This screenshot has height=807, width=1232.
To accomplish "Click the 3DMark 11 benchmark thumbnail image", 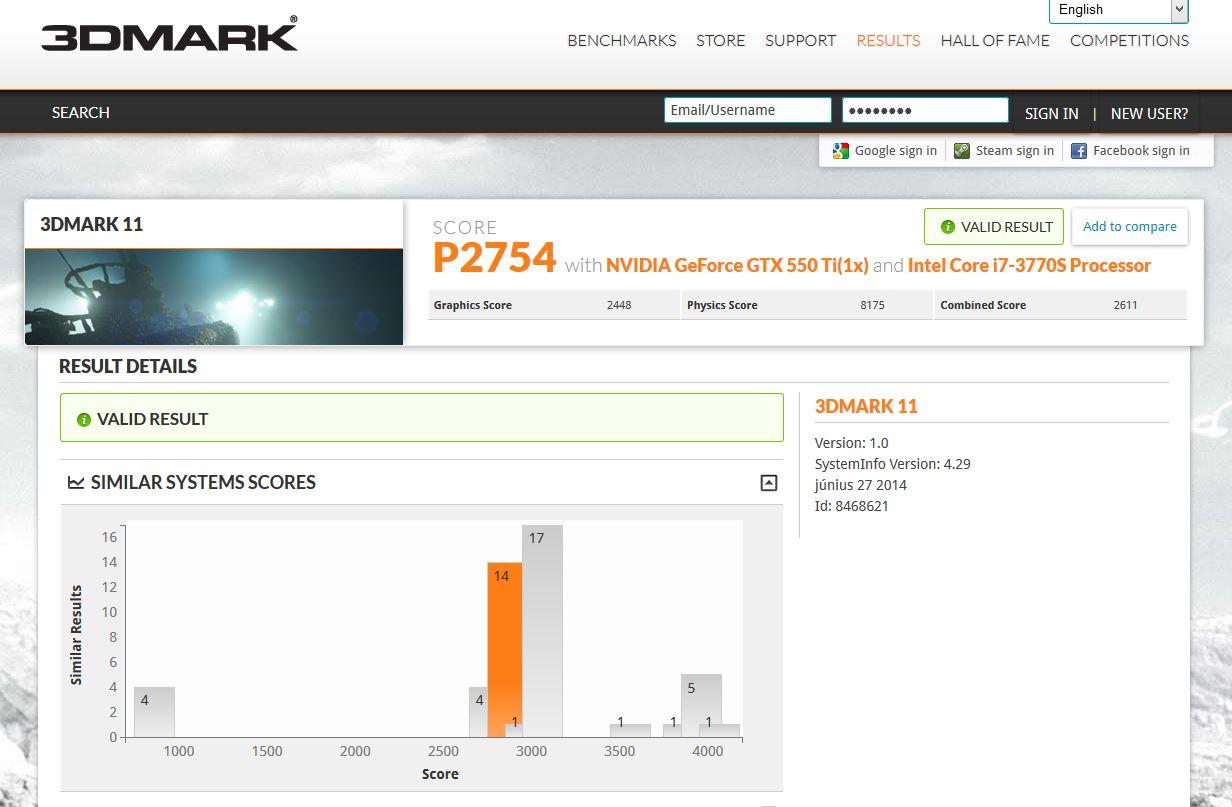I will tap(214, 297).
